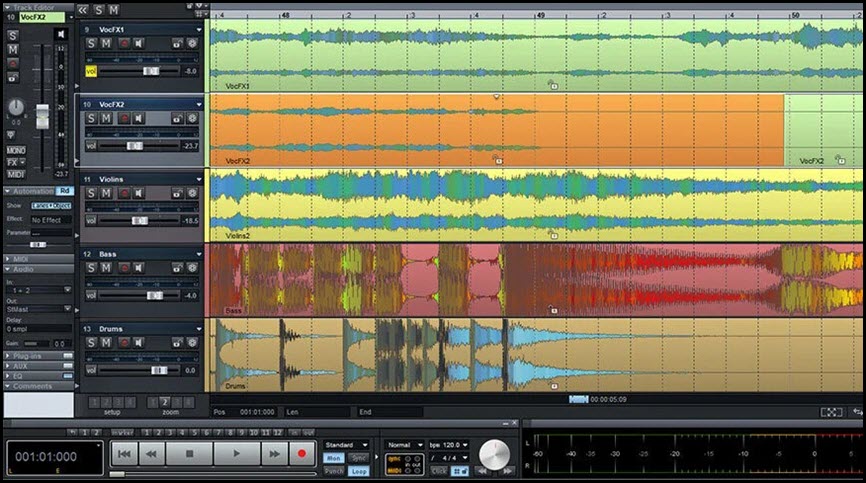Toggle the Mon button in transport
Image resolution: width=866 pixels, height=483 pixels.
point(334,458)
